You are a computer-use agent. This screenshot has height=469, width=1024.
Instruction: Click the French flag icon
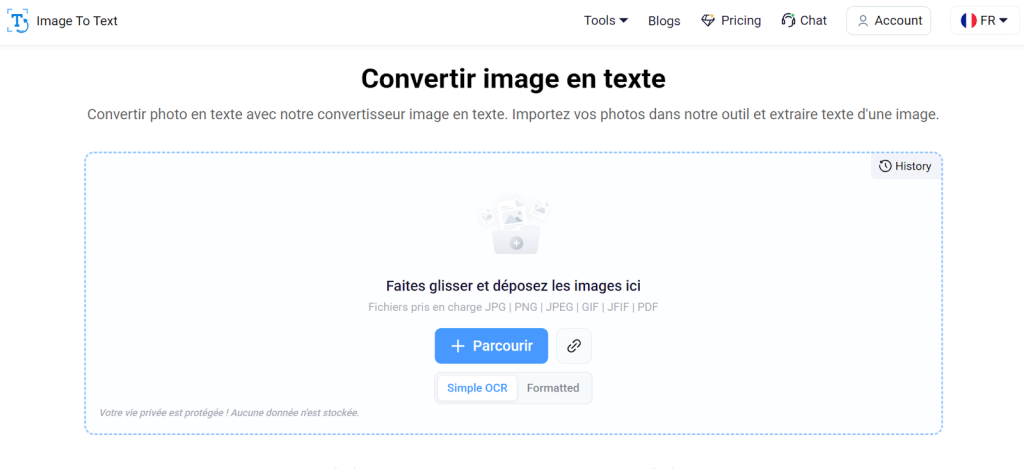[968, 21]
